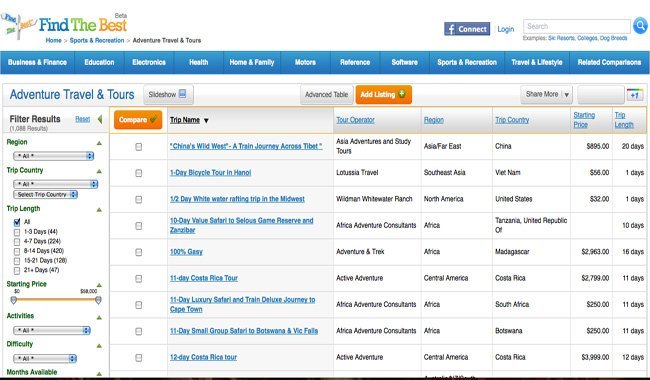The width and height of the screenshot is (650, 380).
Task: Open 12-day Costa Rica tour link
Action: click(x=203, y=357)
